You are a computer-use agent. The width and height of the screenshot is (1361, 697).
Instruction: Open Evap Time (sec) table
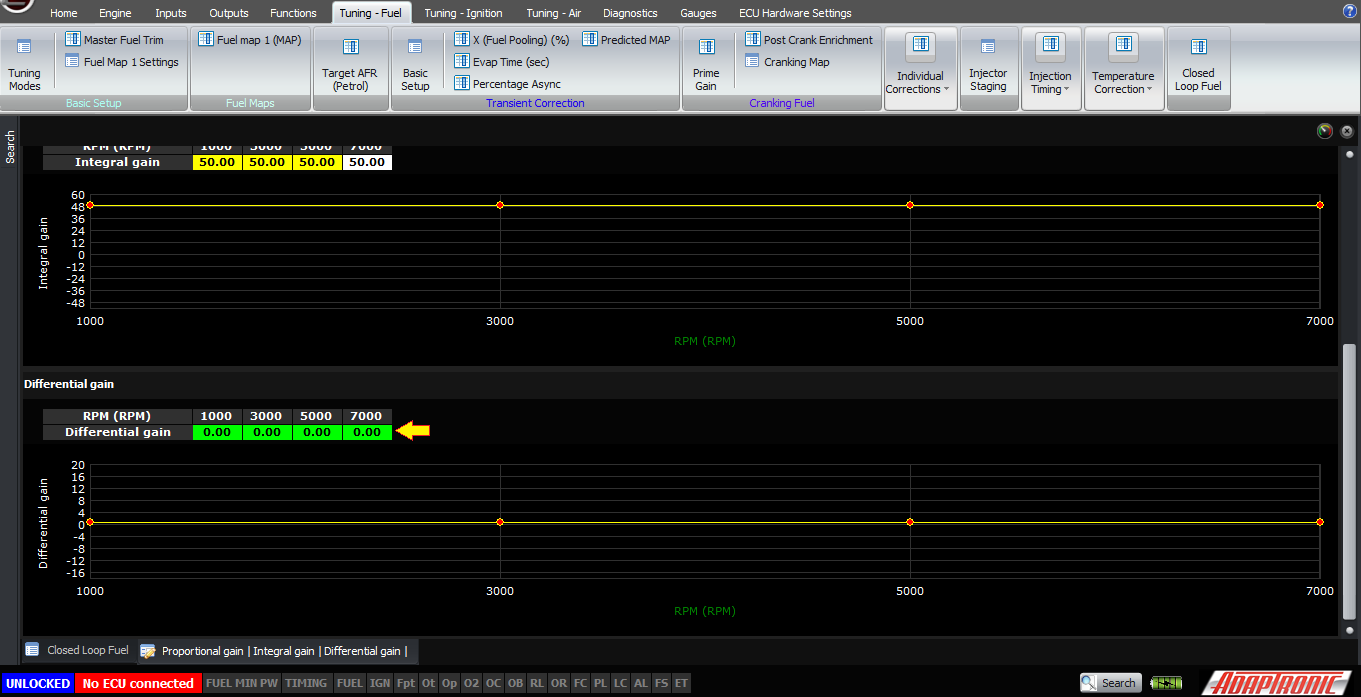(x=502, y=62)
